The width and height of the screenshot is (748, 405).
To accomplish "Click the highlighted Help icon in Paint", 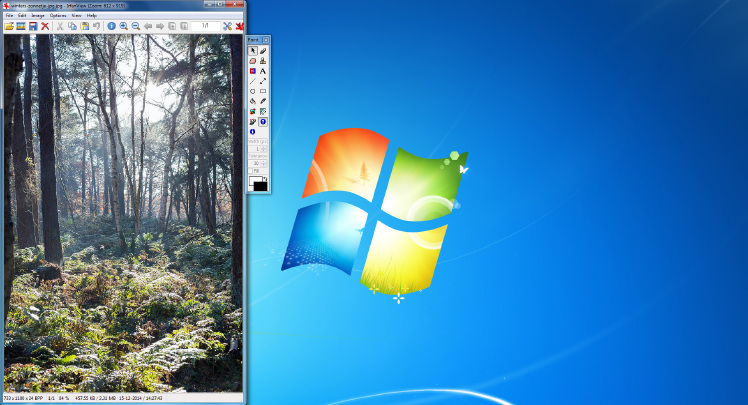I will click(x=263, y=122).
